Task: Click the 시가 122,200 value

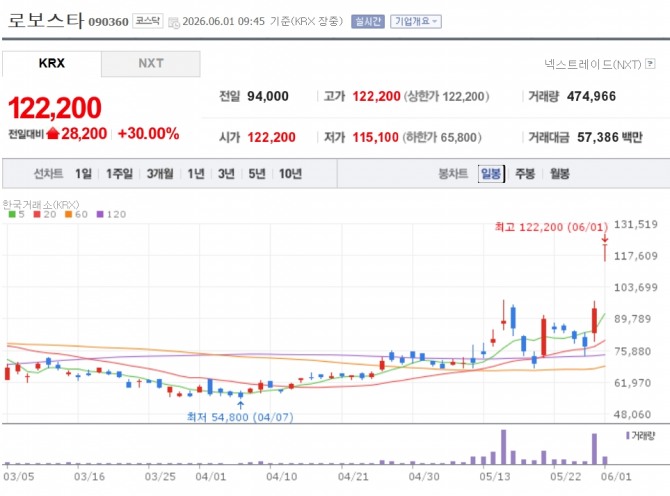Action: [271, 137]
